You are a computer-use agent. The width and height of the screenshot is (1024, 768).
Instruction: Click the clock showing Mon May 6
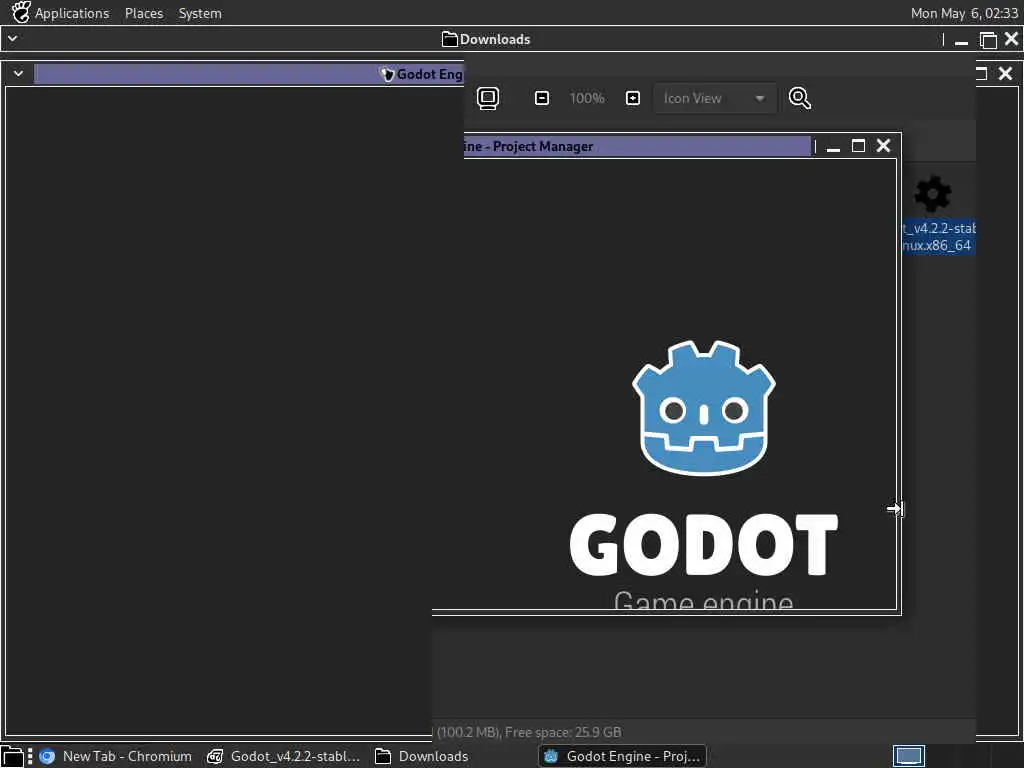[x=964, y=13]
